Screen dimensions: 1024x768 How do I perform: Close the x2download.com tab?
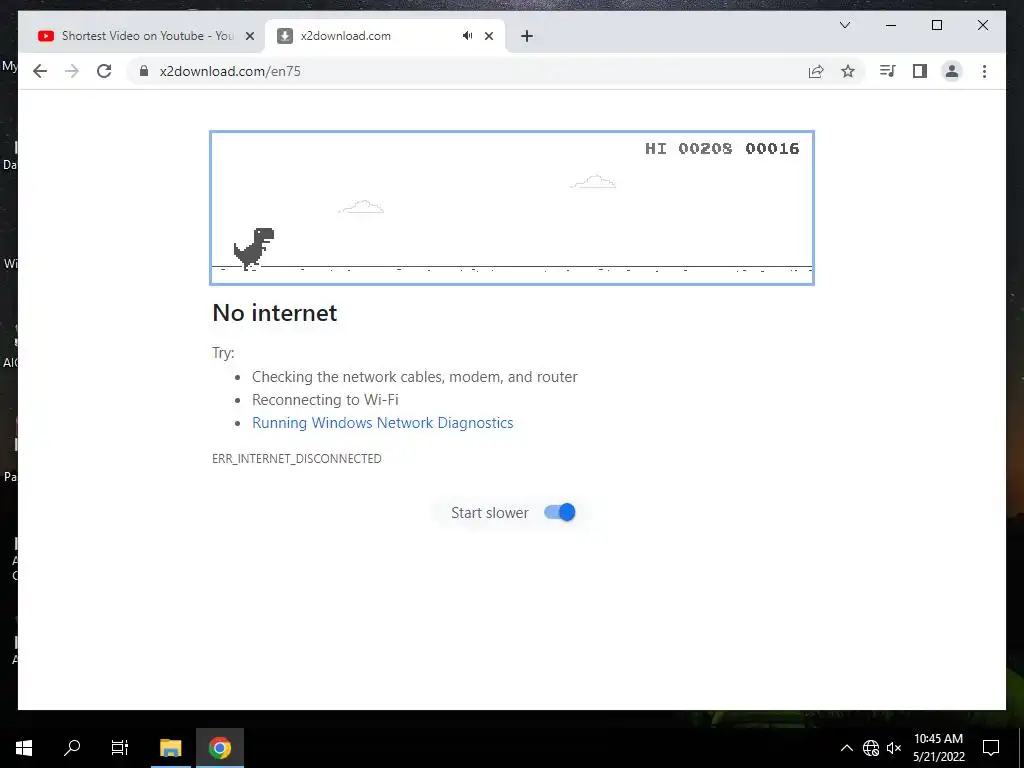pyautogui.click(x=488, y=36)
